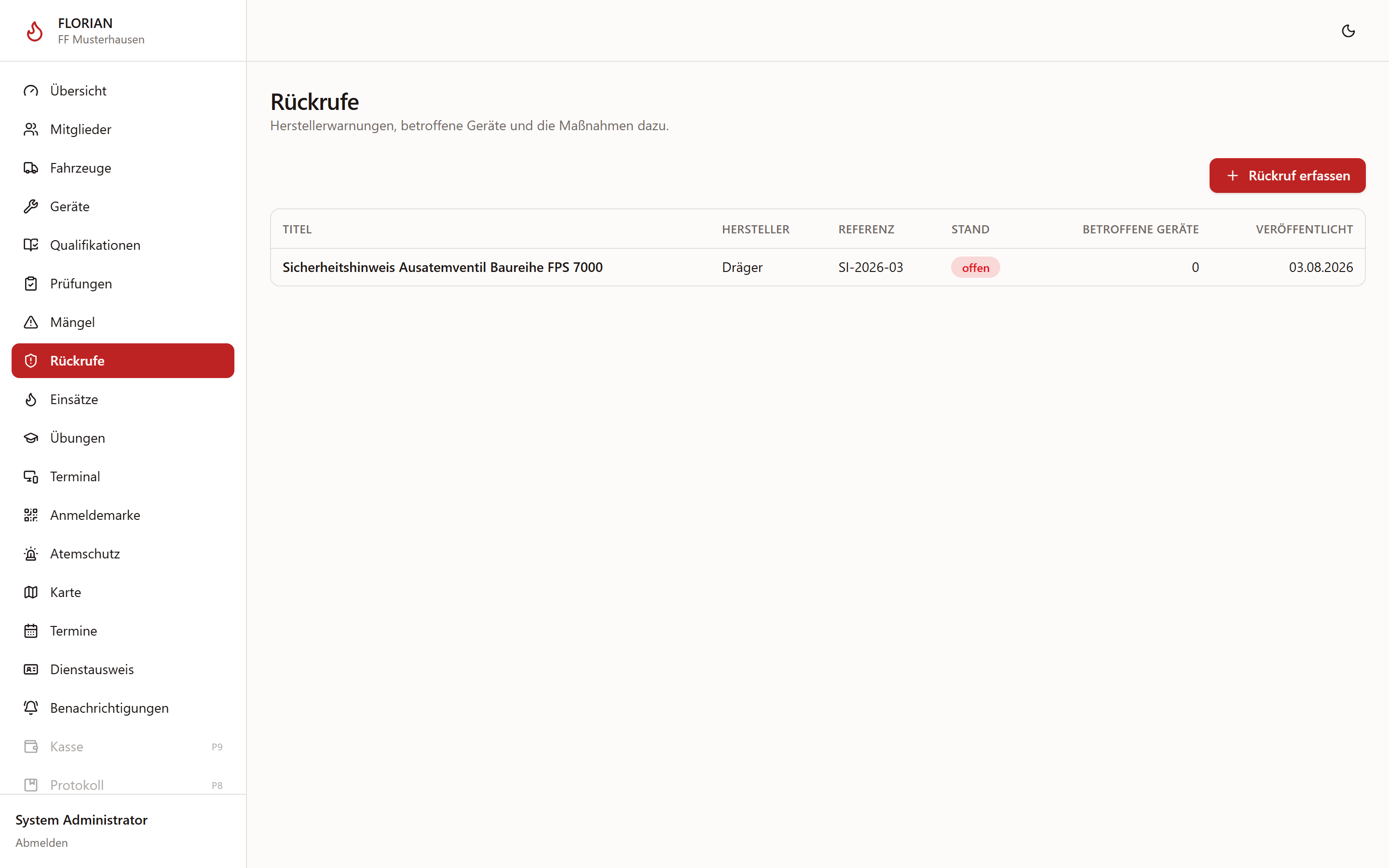Open the Mitglieder section
The image size is (1389, 868).
click(123, 129)
